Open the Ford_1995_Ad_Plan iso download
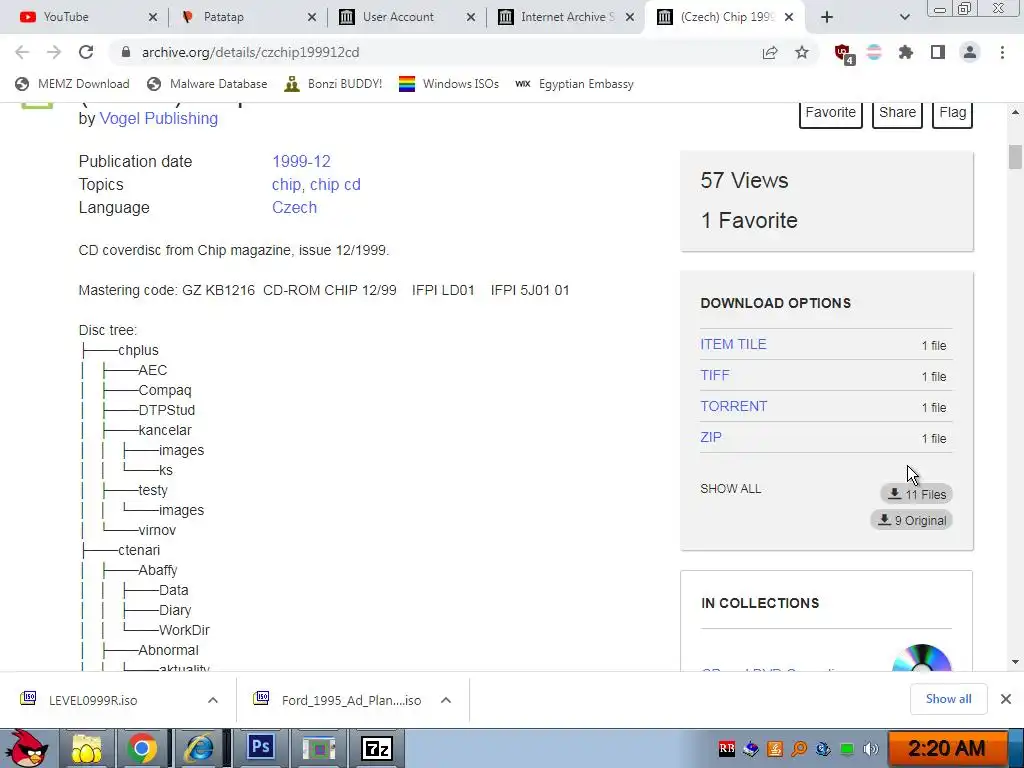 point(351,700)
